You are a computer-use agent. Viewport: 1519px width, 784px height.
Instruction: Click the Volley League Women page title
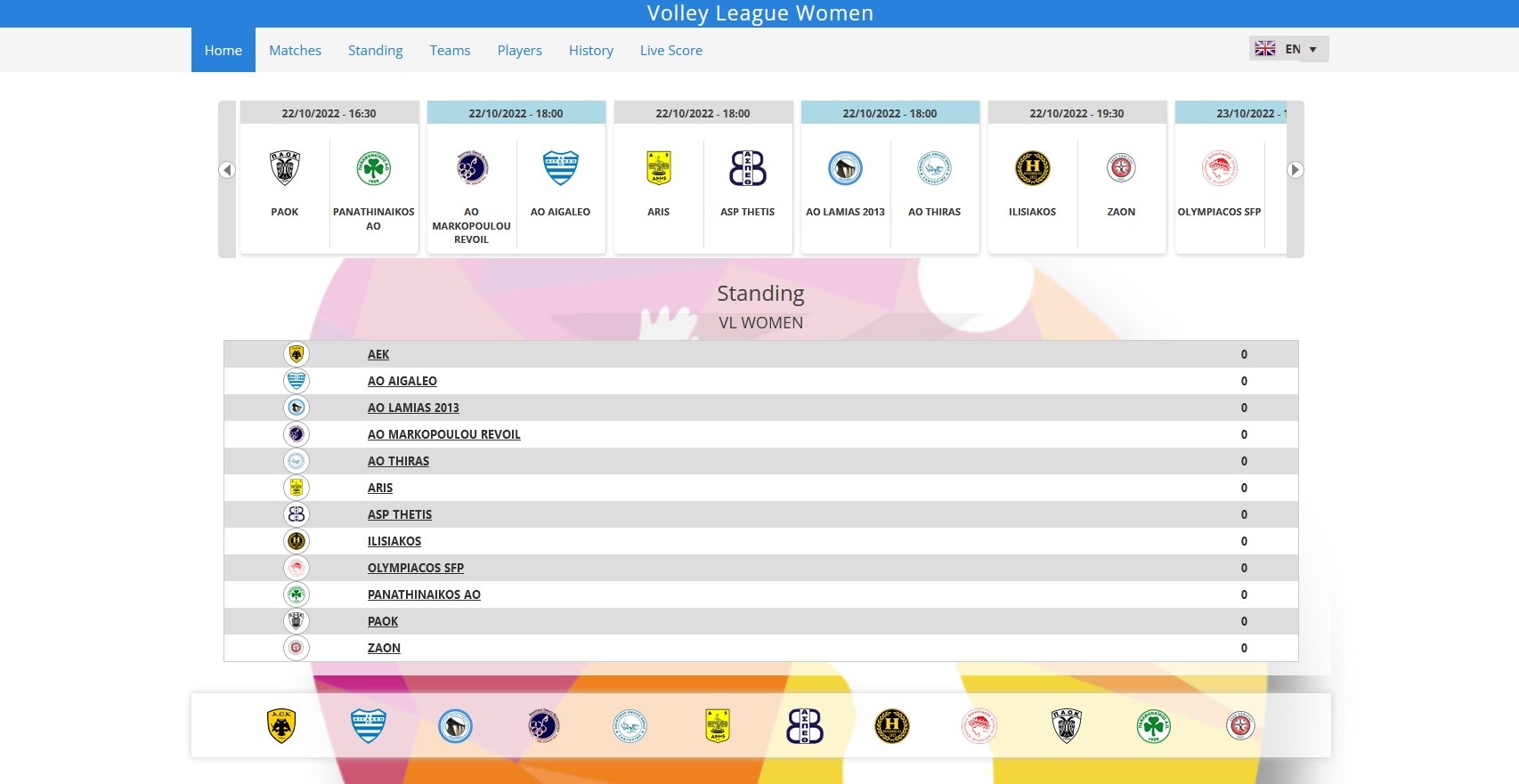[x=760, y=13]
